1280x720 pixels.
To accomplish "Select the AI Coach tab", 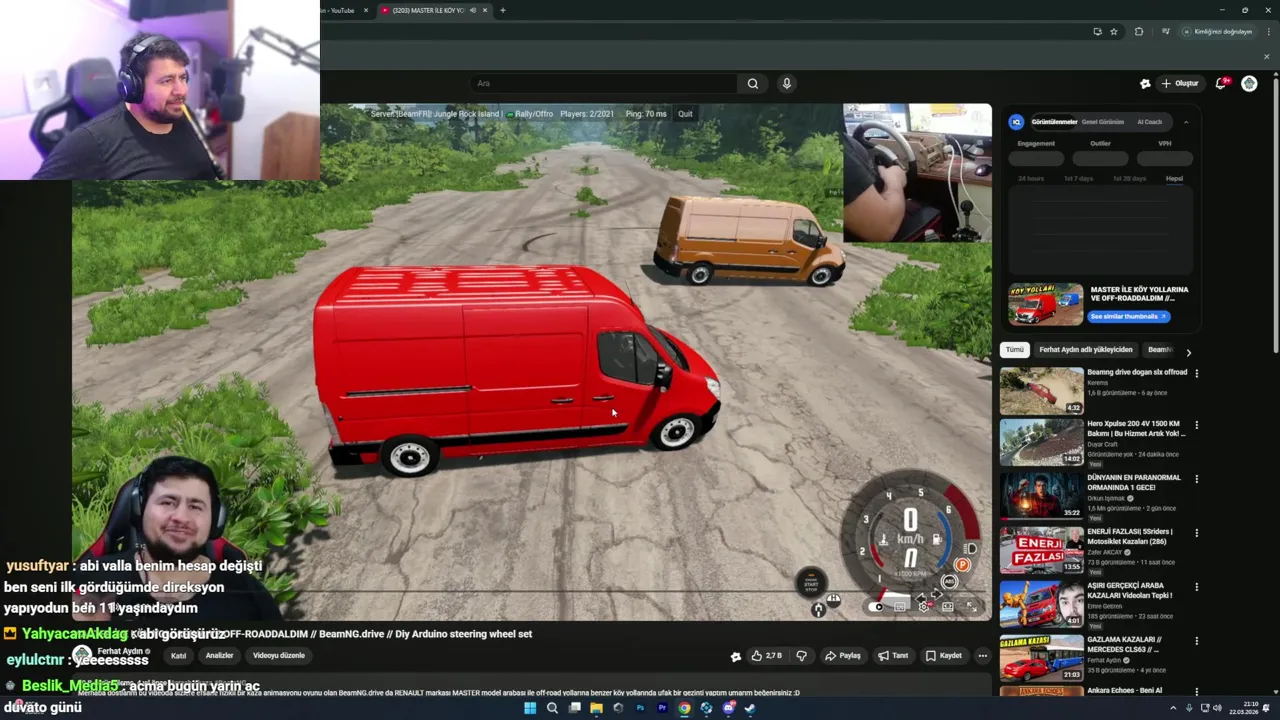I will tap(1150, 122).
